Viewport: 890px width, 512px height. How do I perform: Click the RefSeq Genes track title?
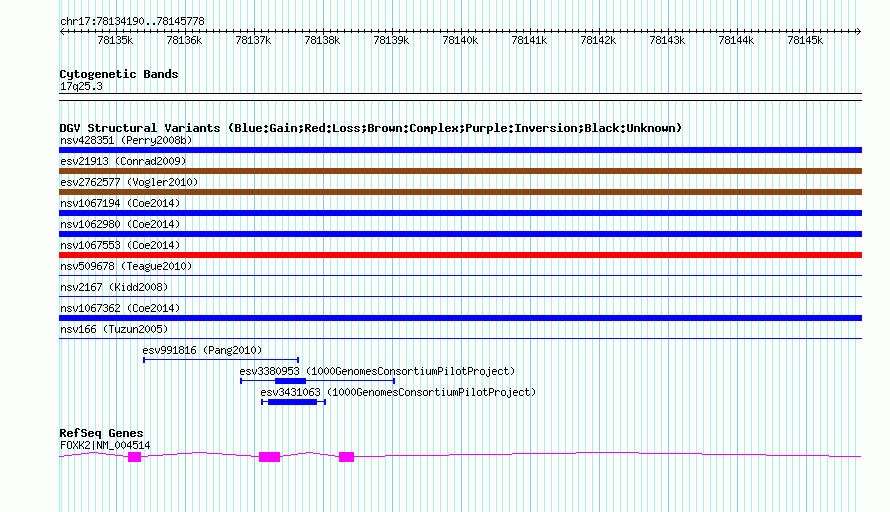tap(102, 433)
